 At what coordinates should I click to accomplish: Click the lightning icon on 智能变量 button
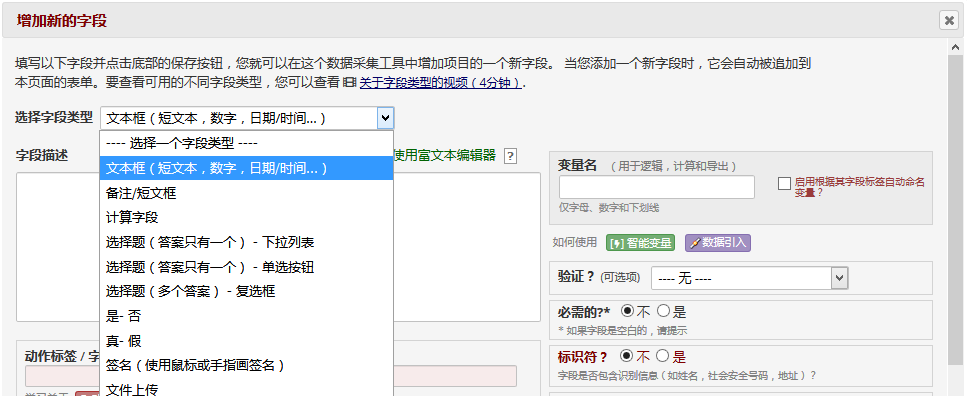(617, 243)
